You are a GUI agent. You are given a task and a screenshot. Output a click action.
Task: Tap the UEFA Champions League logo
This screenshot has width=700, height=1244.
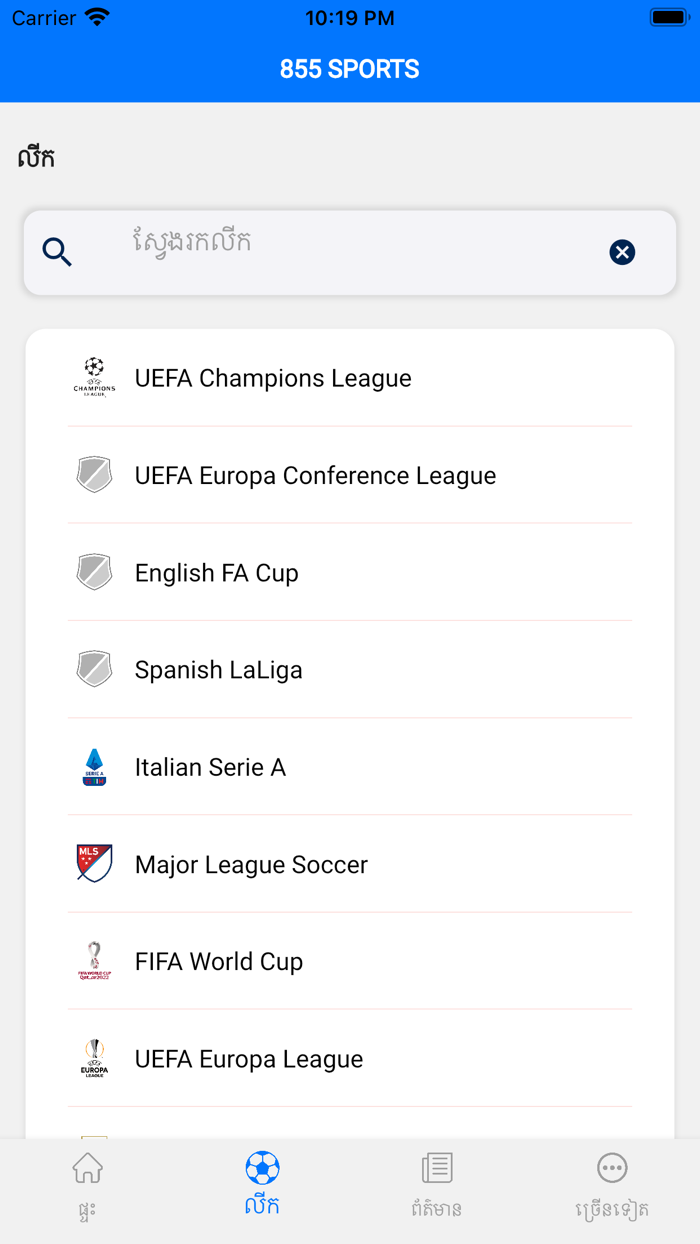(94, 378)
